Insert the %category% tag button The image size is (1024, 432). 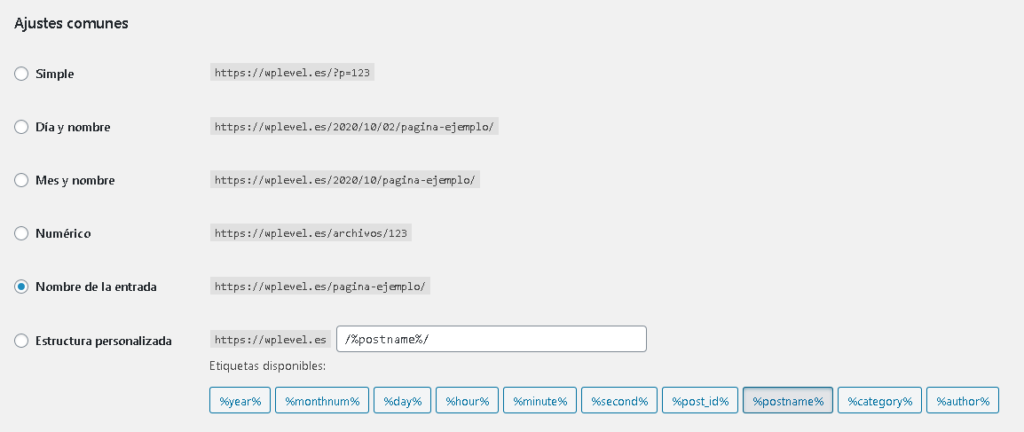coord(880,401)
